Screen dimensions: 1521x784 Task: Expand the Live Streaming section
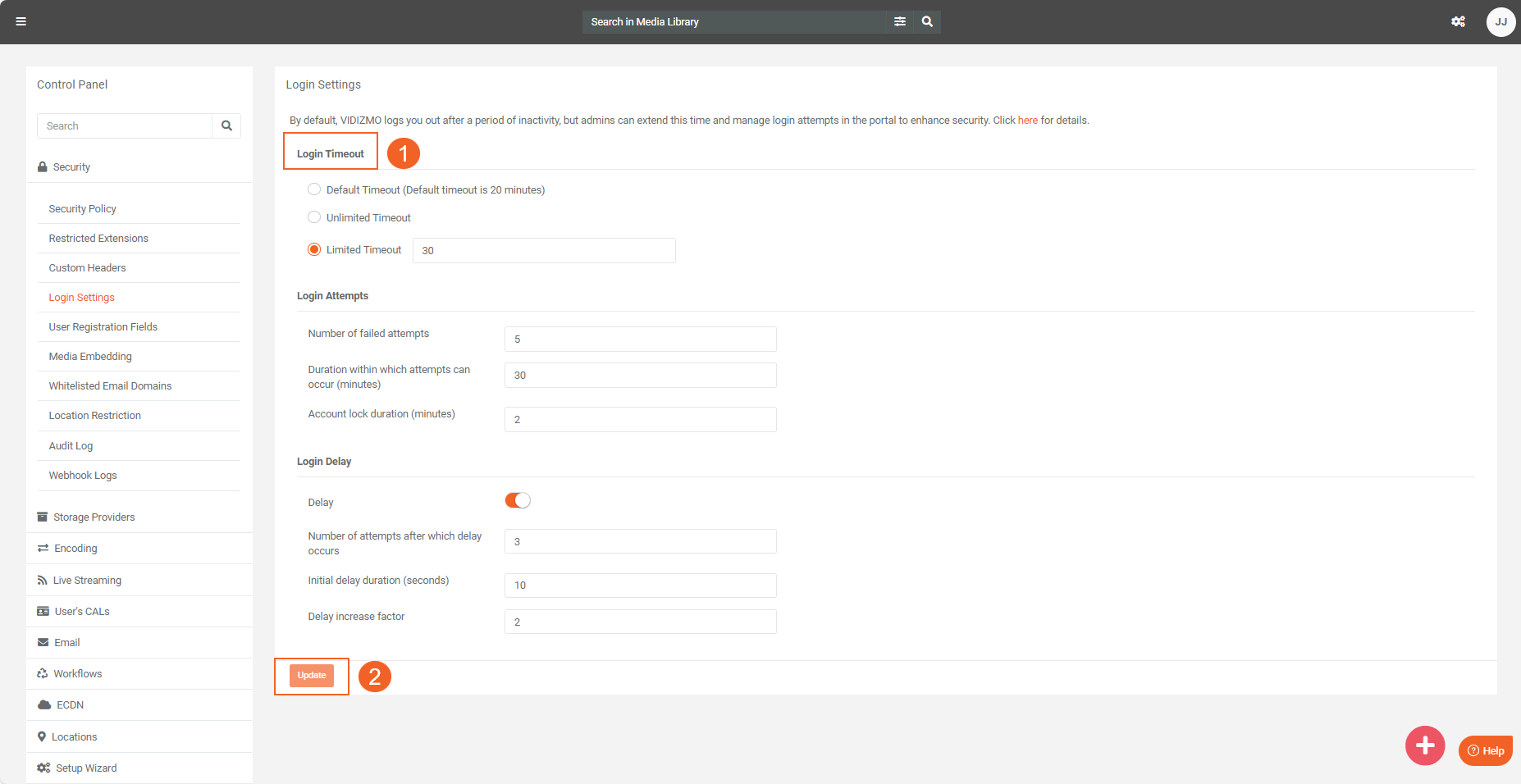point(87,581)
